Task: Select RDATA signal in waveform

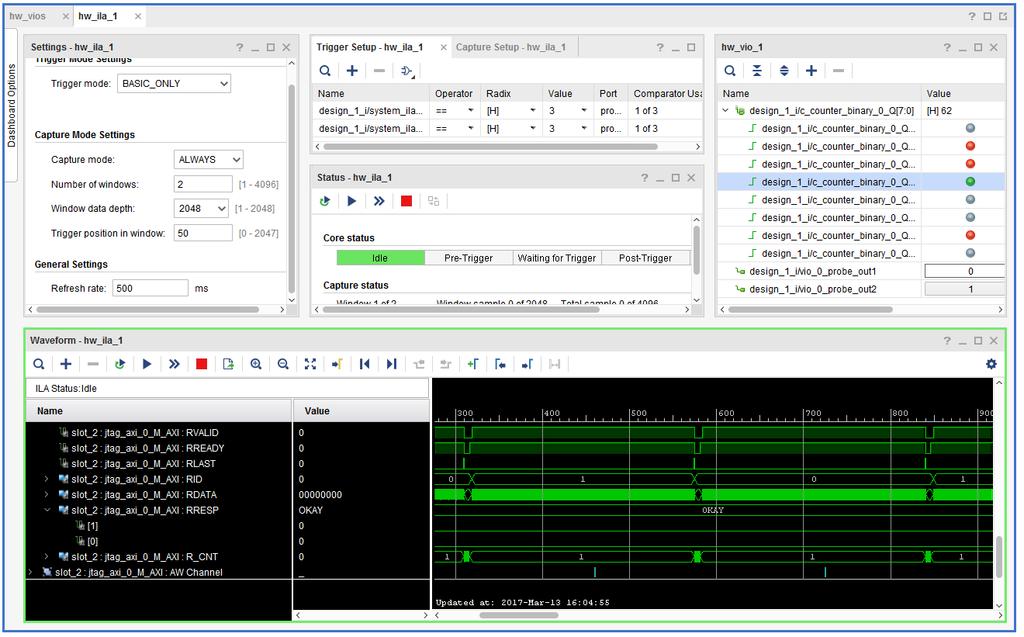Action: [144, 495]
